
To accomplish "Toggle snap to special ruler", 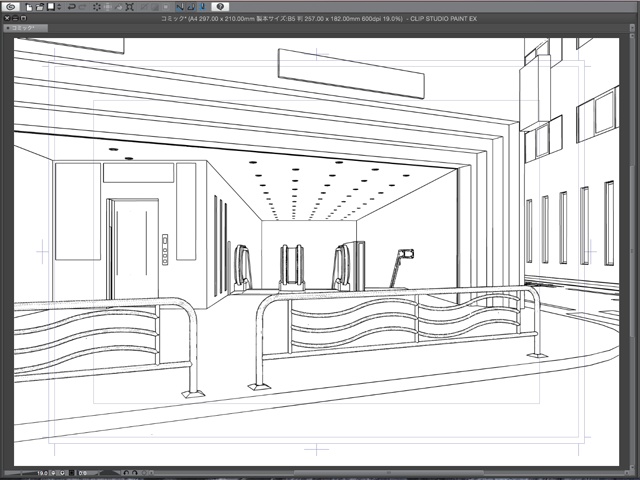I will coord(189,6).
